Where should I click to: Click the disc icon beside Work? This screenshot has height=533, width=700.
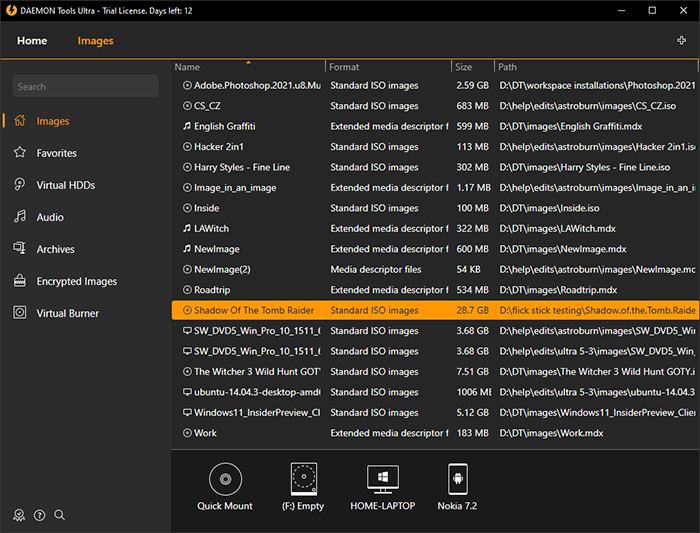pyautogui.click(x=187, y=433)
